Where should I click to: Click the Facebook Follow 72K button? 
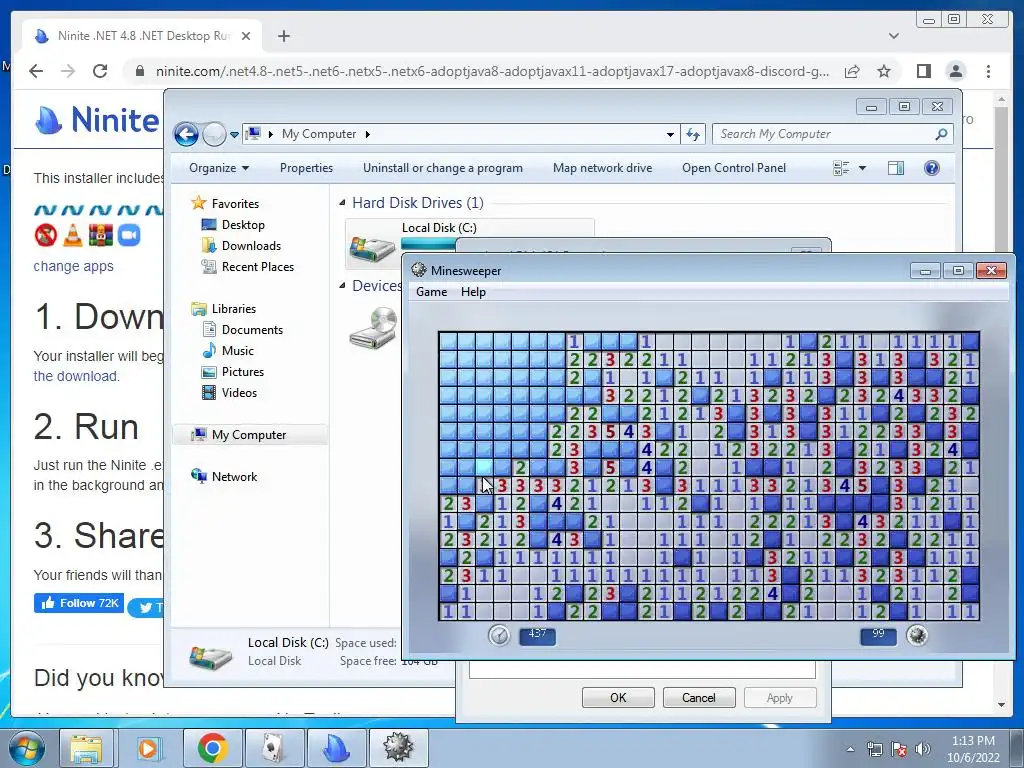point(79,603)
